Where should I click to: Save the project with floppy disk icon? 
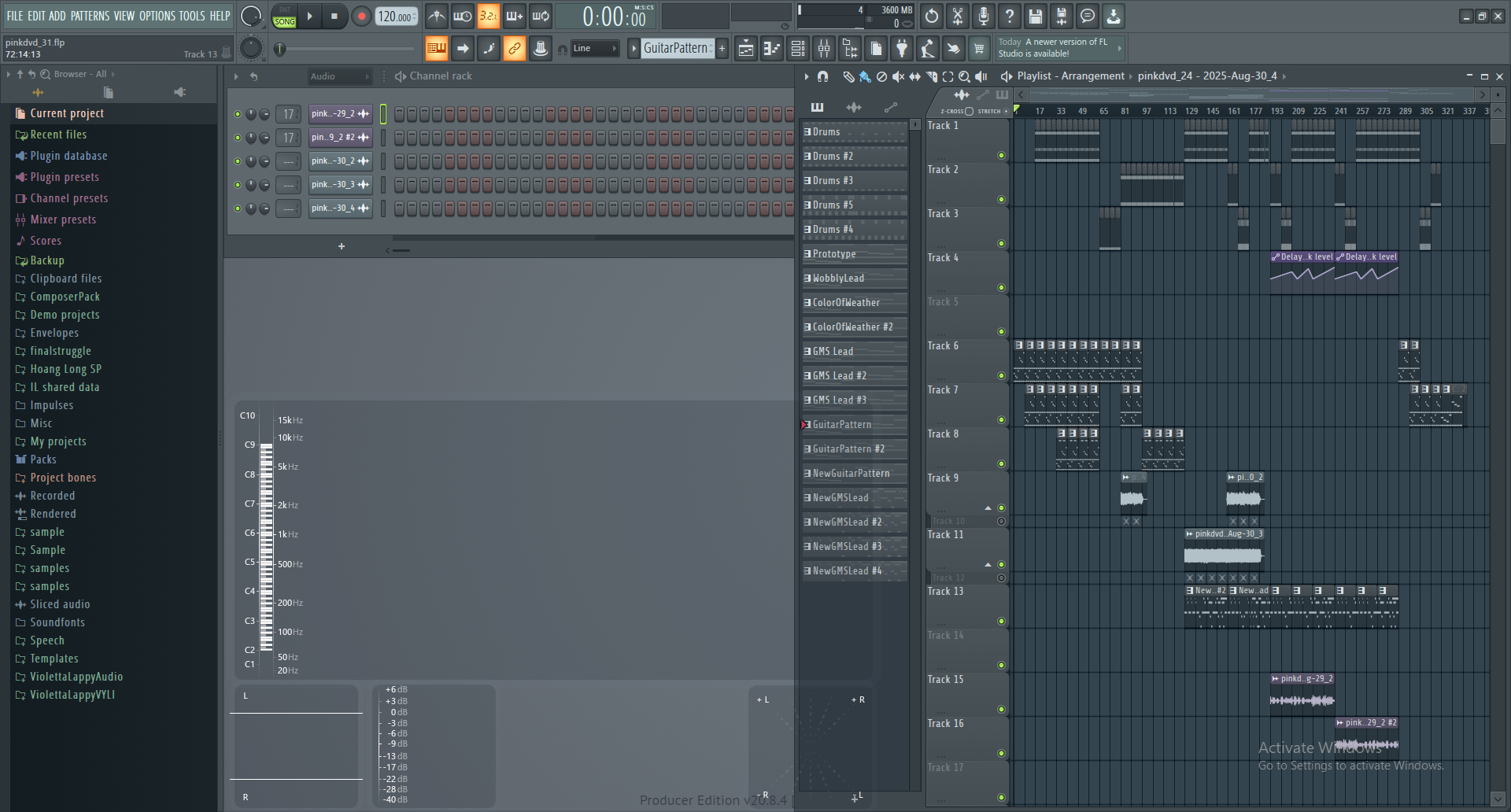1036,16
